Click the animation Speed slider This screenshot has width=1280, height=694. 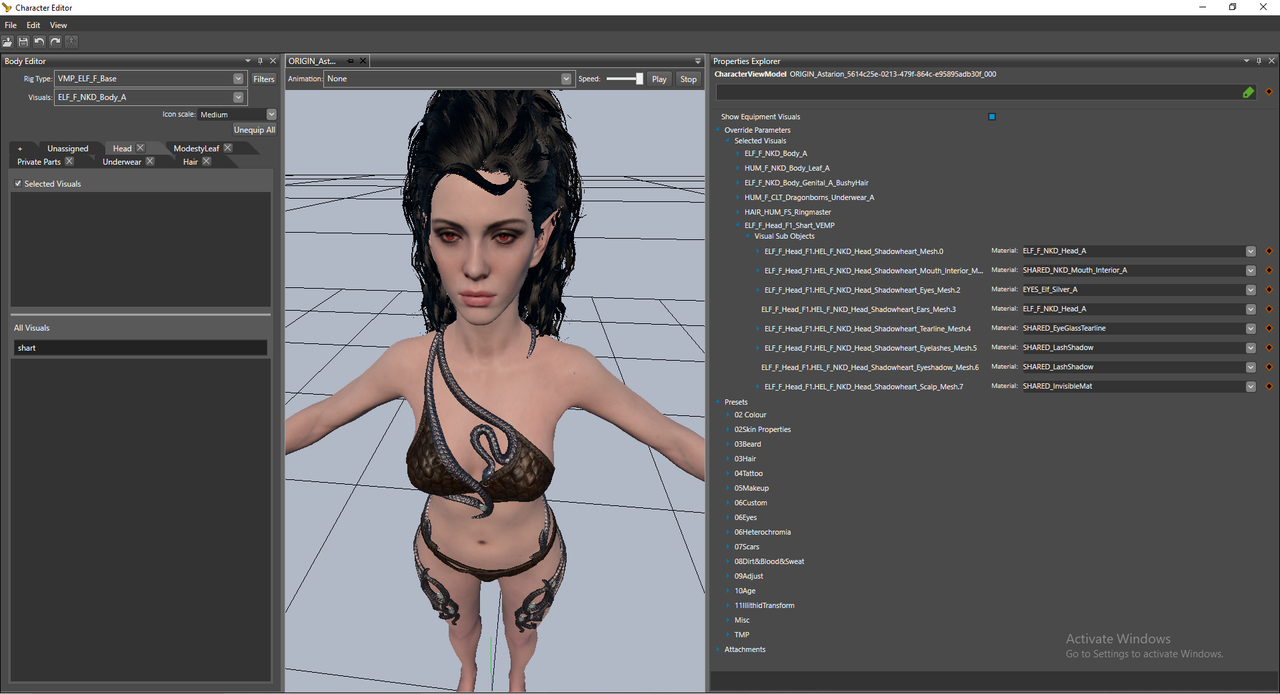[625, 79]
